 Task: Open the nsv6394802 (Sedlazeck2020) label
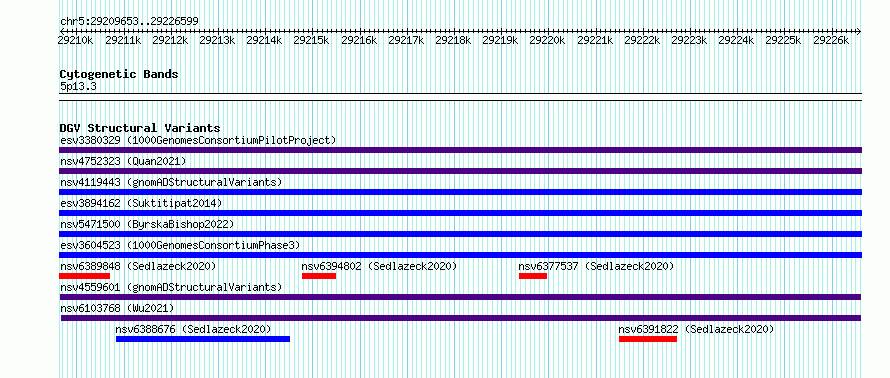[x=379, y=266]
